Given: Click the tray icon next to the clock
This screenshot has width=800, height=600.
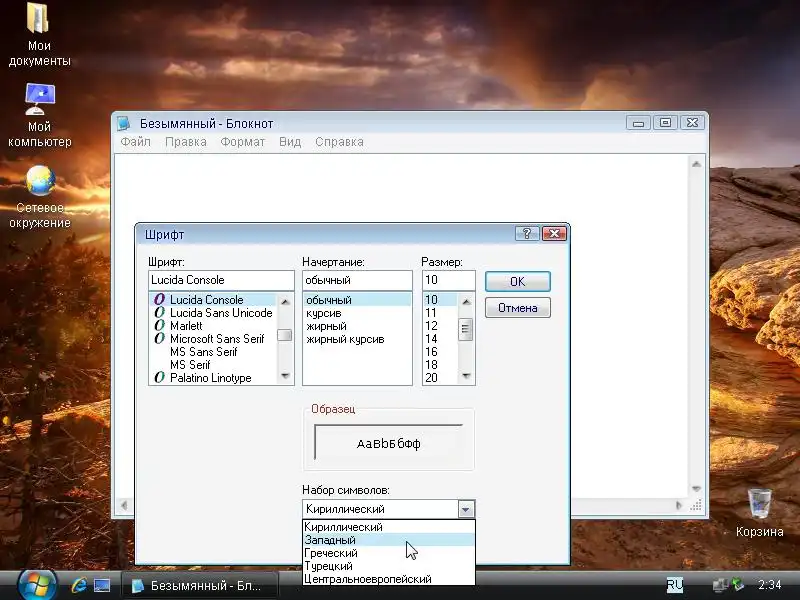Looking at the screenshot, I should tap(738, 584).
